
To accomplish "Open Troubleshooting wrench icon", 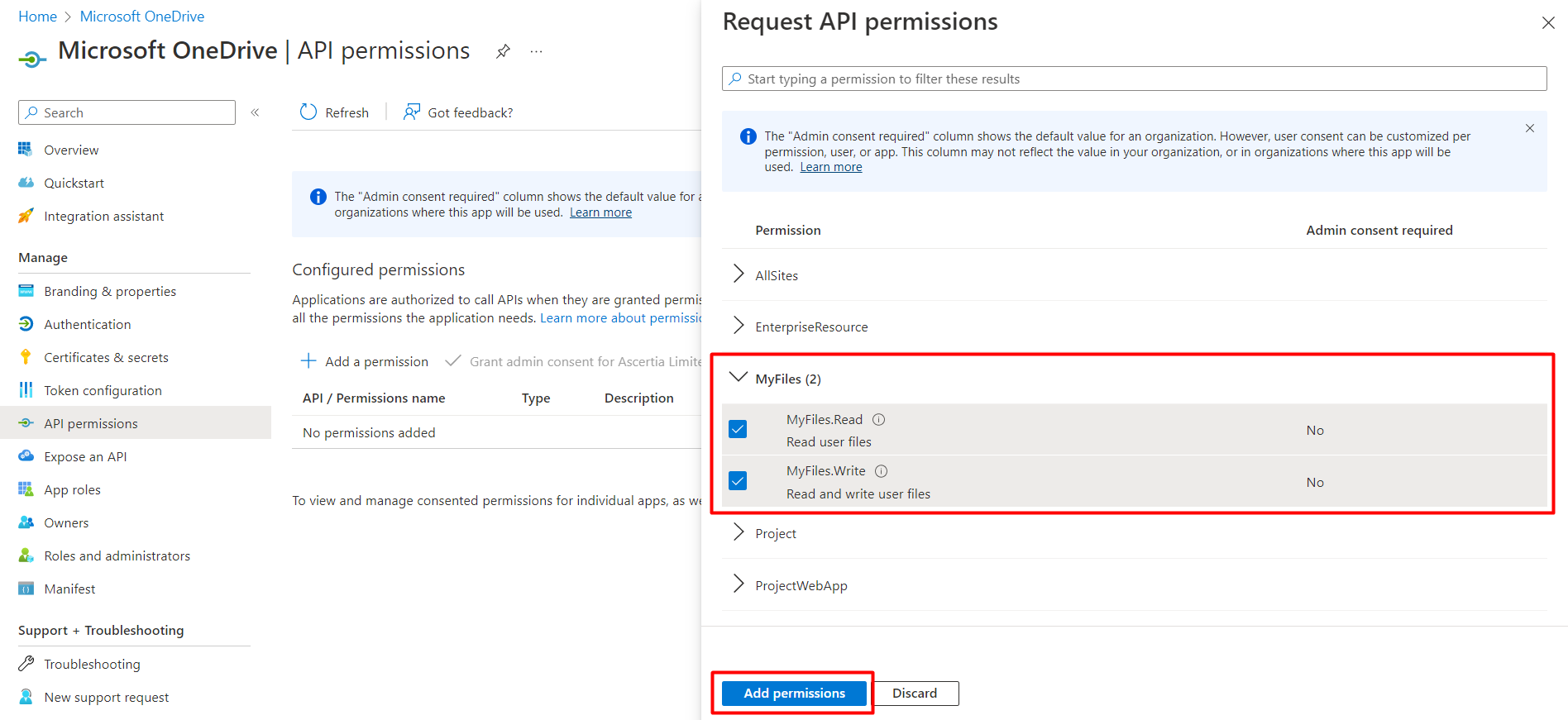I will tap(26, 664).
